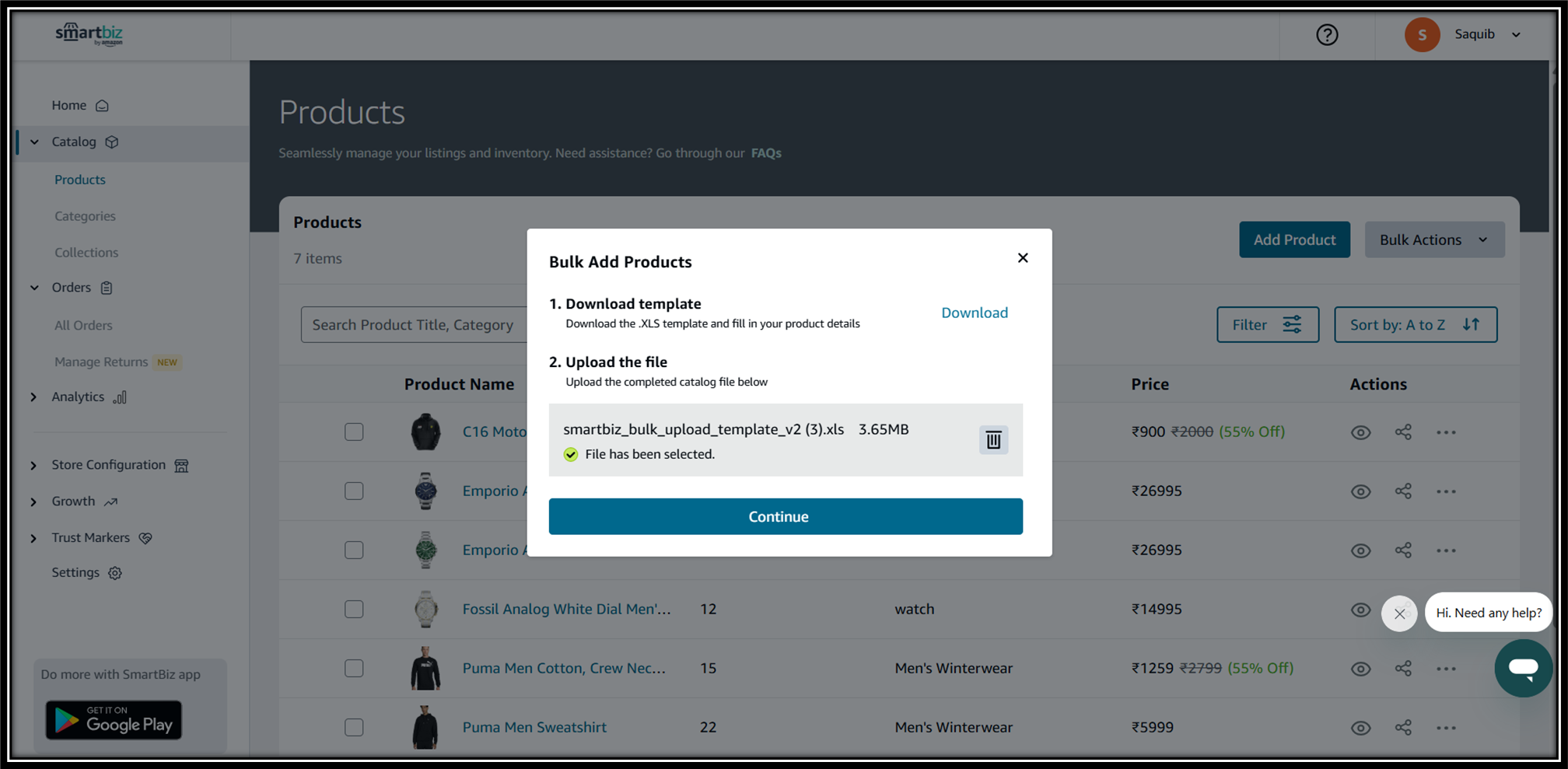
Task: Open the Saquib account dropdown
Action: point(1488,34)
